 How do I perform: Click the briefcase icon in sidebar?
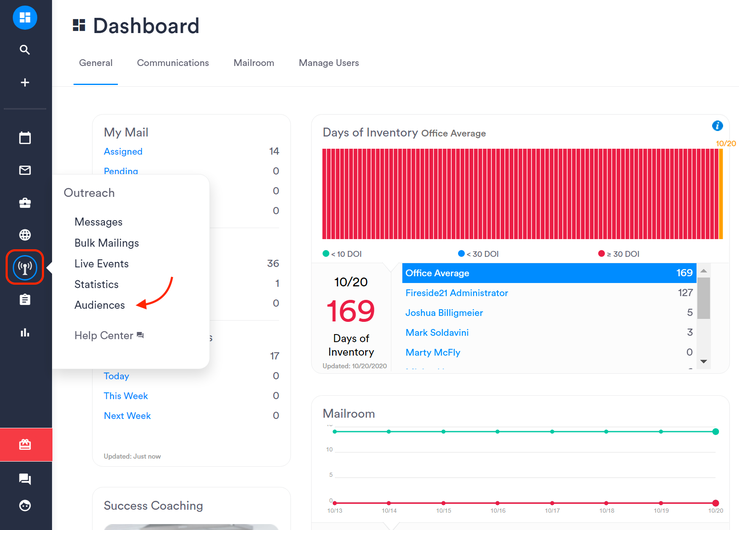point(25,203)
